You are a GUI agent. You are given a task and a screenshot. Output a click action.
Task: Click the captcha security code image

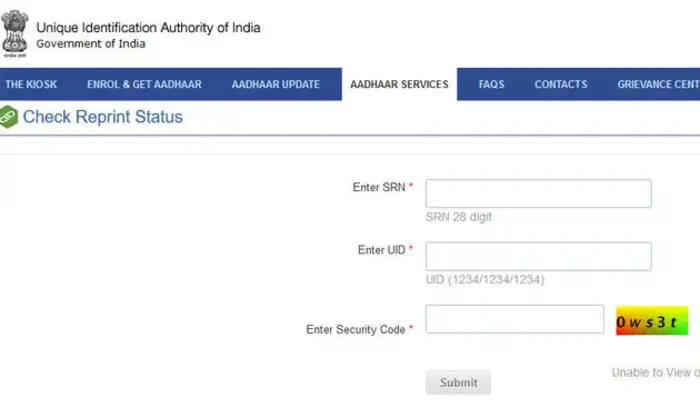pos(651,321)
